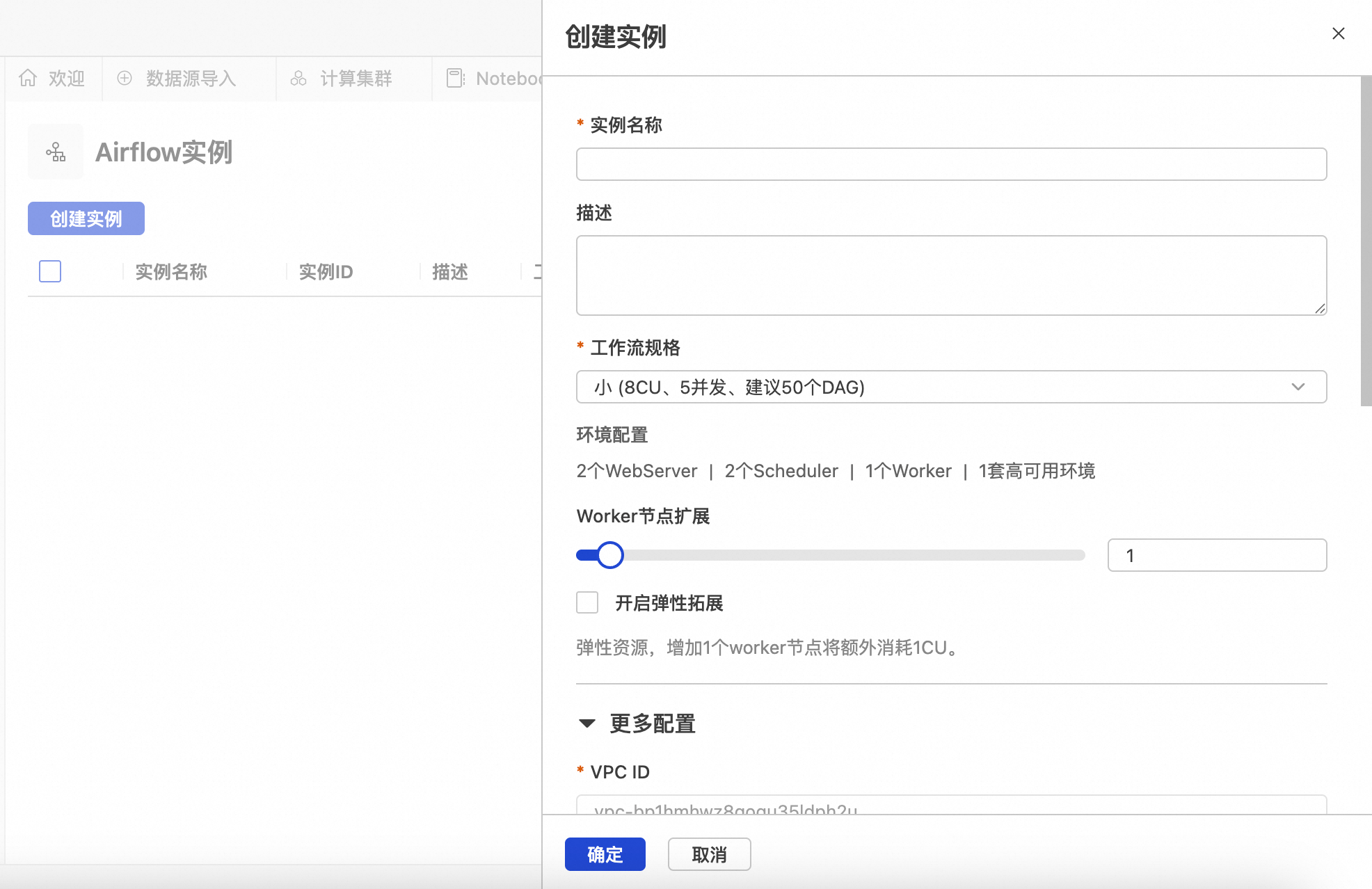Click into the 描述 text area
Viewport: 1372px width, 889px height.
pos(951,275)
